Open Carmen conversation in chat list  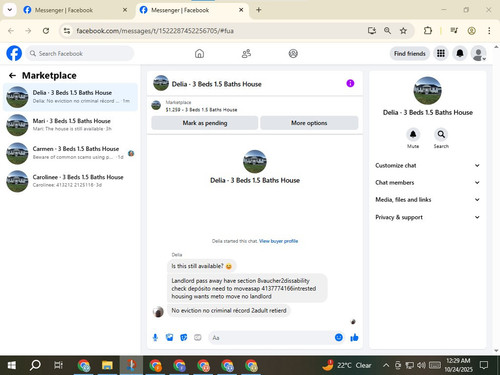tap(70, 153)
